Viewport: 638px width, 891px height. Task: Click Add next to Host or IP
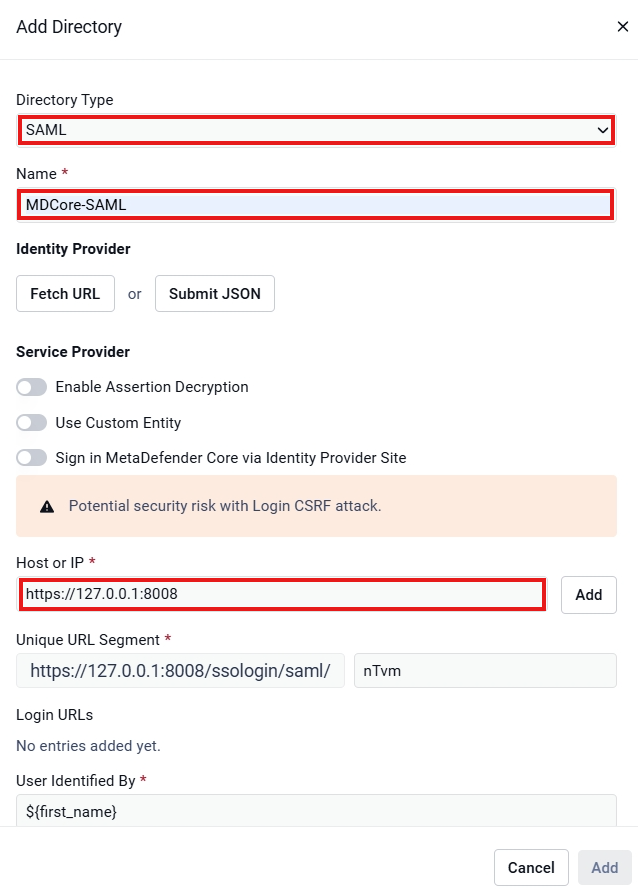(589, 595)
